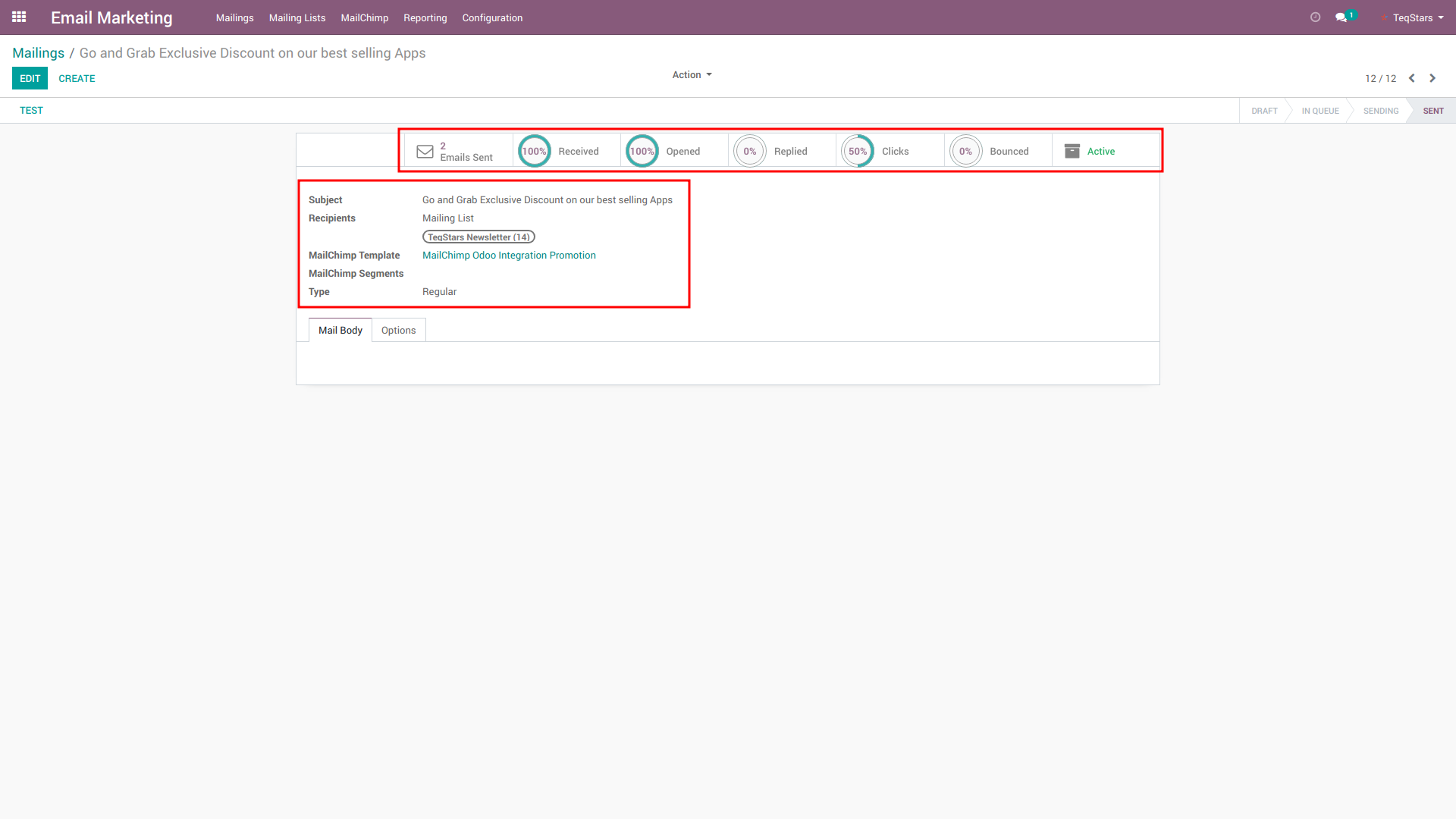Click the 100% Opened pie chart
The width and height of the screenshot is (1456, 819).
[642, 152]
